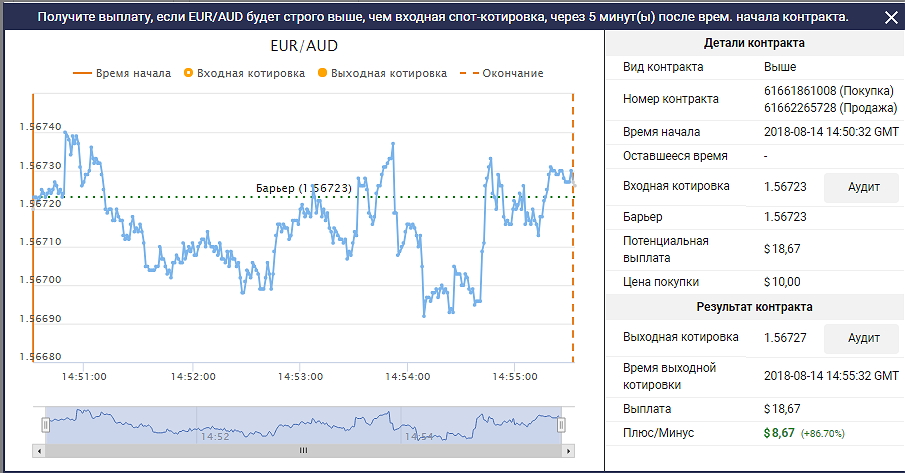Toggle the Входная котировка legend item

(x=244, y=73)
